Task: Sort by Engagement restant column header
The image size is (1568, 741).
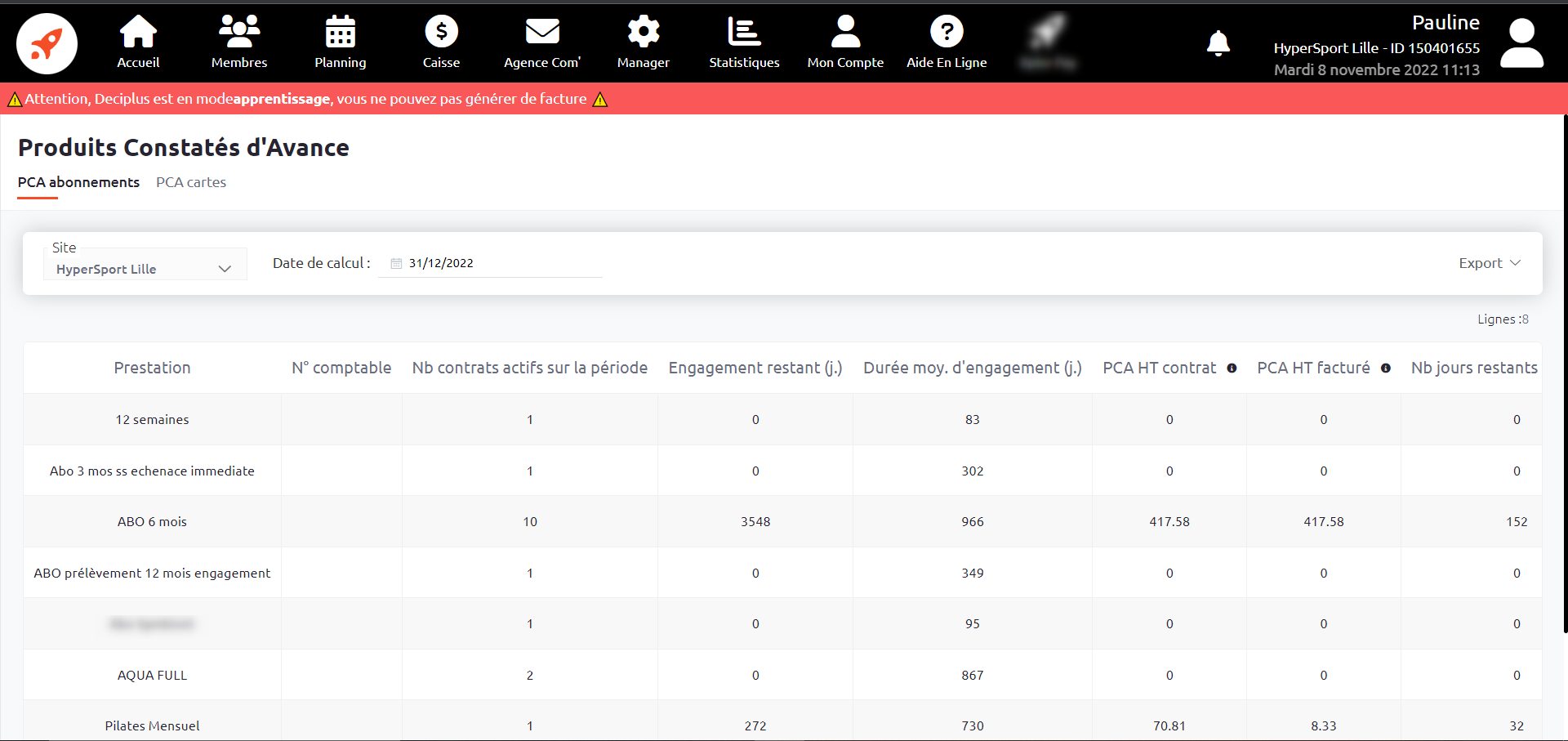Action: pos(755,368)
